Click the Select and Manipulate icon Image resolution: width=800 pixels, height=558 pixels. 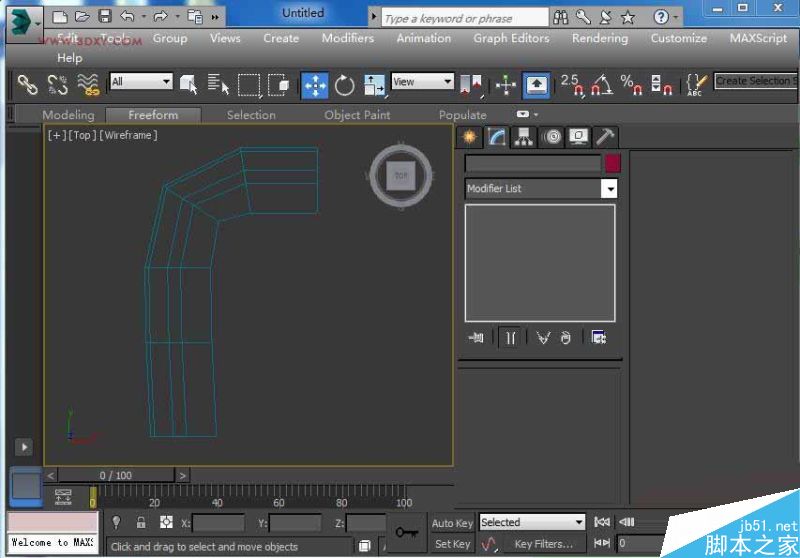(506, 85)
